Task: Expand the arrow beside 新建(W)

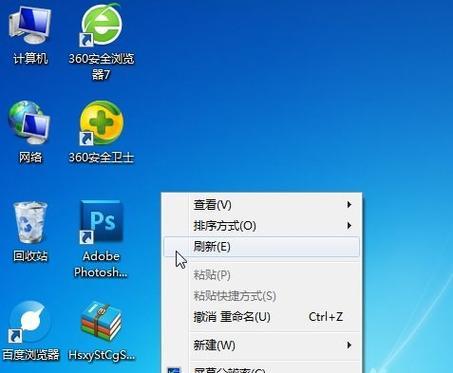Action: [349, 345]
